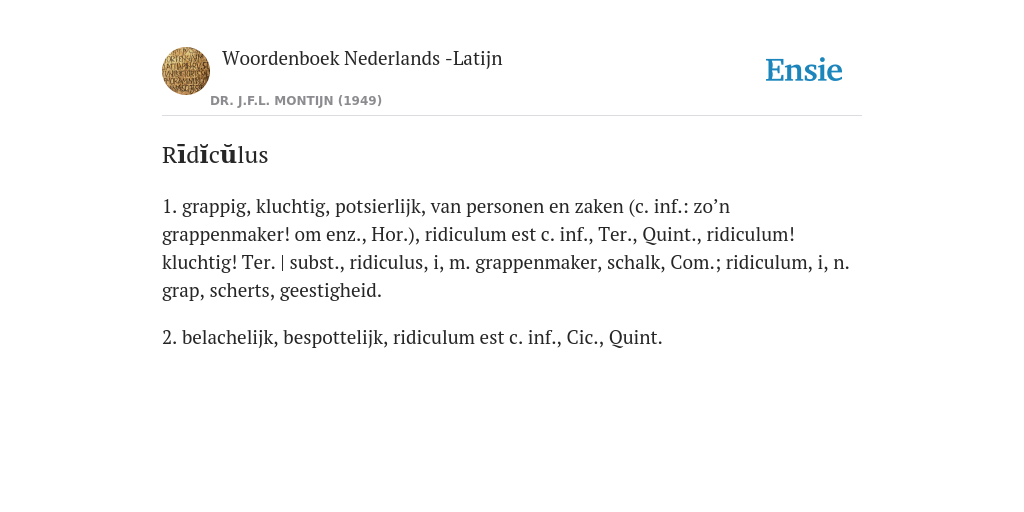Click the abbreviation 'Hor.)' in definition one
Viewport: 1024px width, 512px height.
point(394,234)
